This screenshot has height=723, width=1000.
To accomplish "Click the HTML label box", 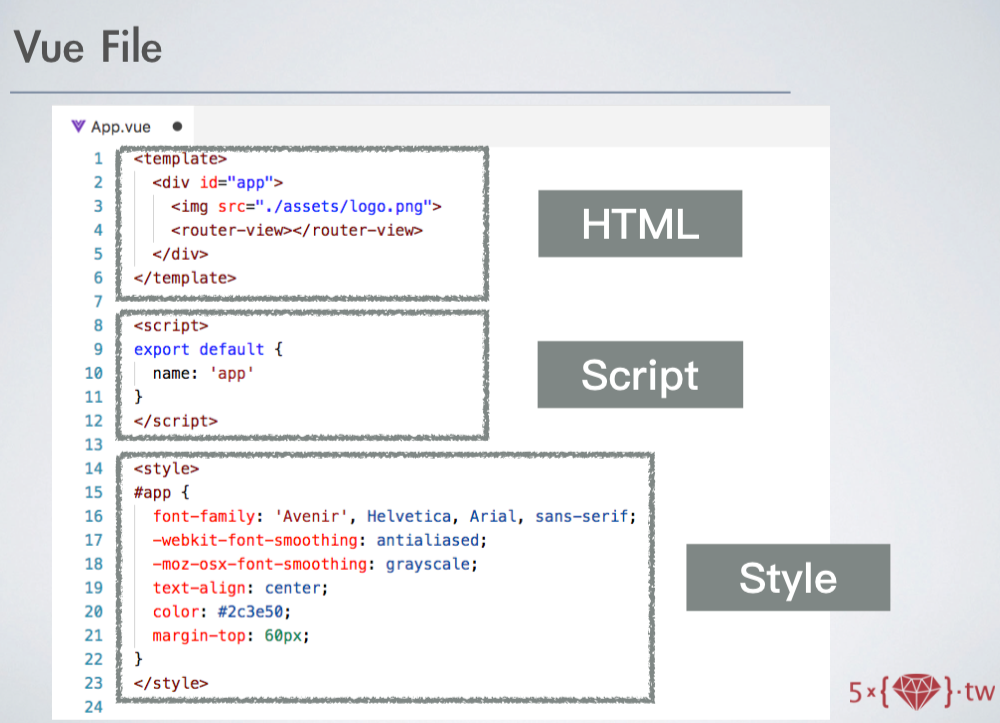I will click(640, 224).
